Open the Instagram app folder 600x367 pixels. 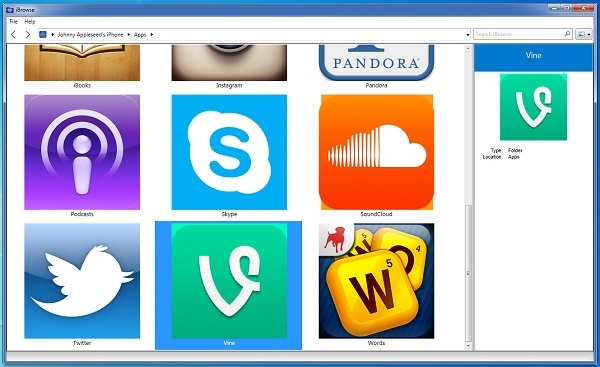[229, 63]
